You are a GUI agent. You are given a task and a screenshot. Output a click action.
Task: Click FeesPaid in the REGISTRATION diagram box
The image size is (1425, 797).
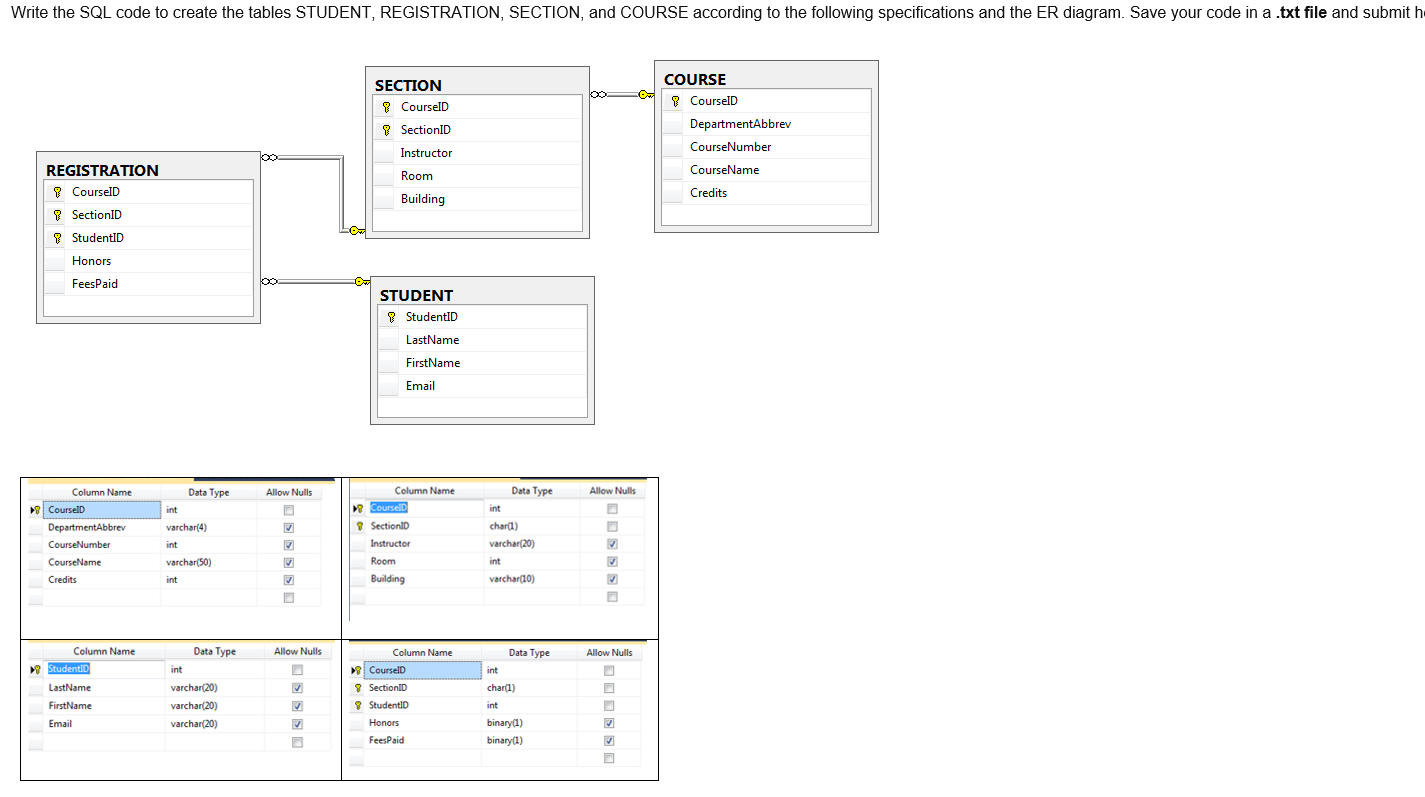click(94, 284)
